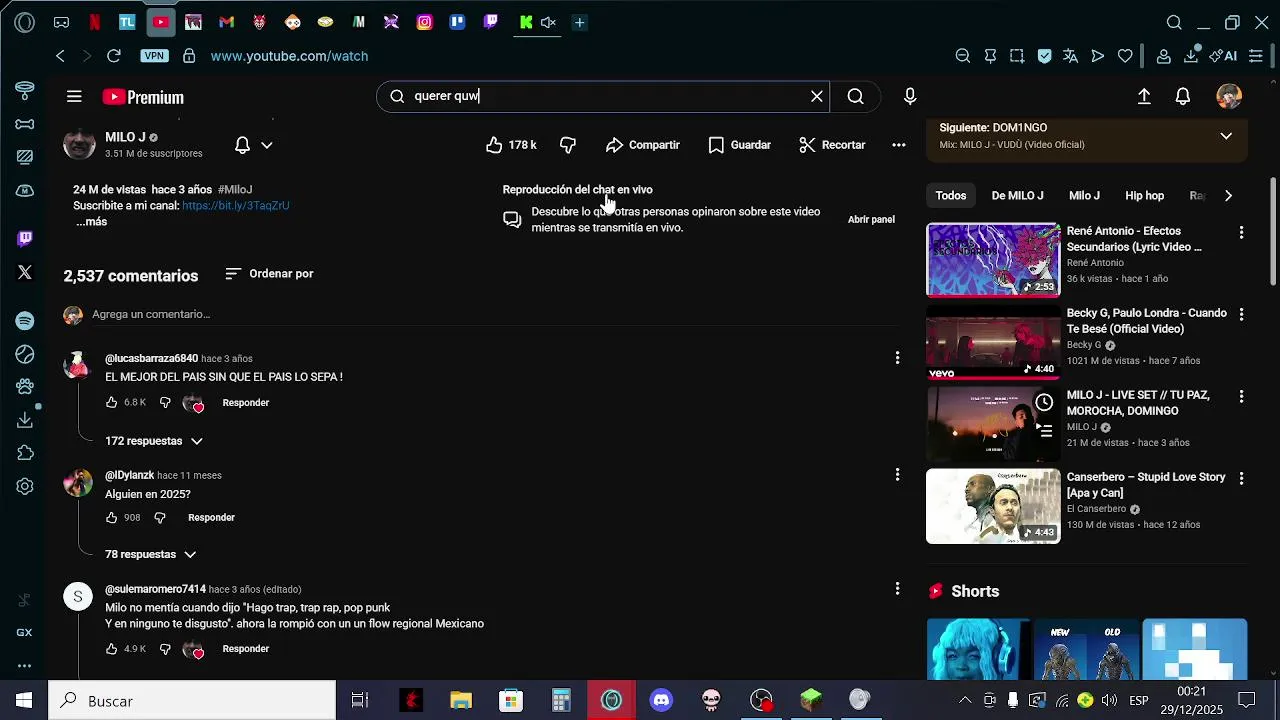The image size is (1280, 720).
Task: Save the video with Guardar
Action: 739,145
